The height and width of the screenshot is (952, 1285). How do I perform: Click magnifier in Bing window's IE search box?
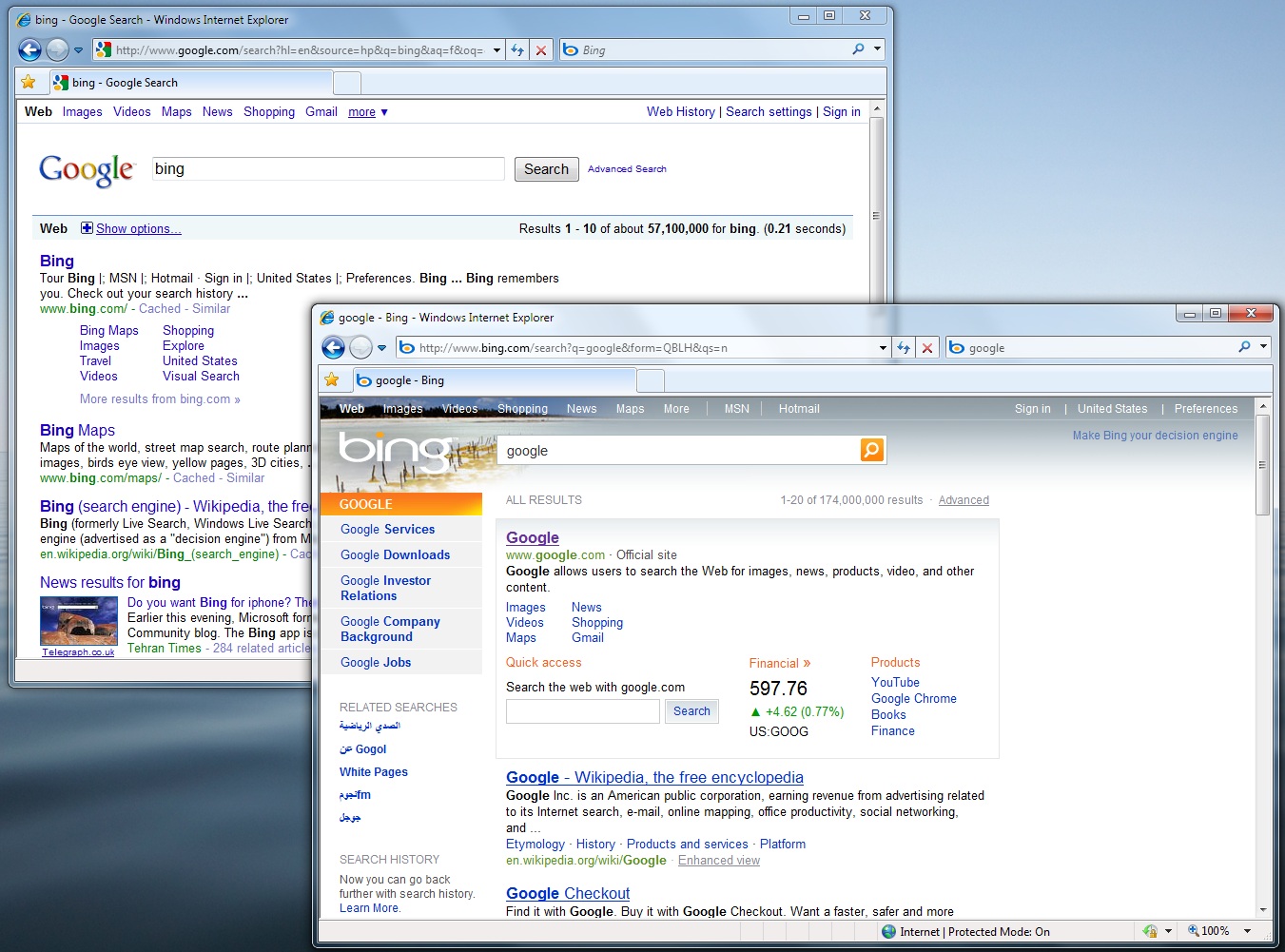[1244, 347]
